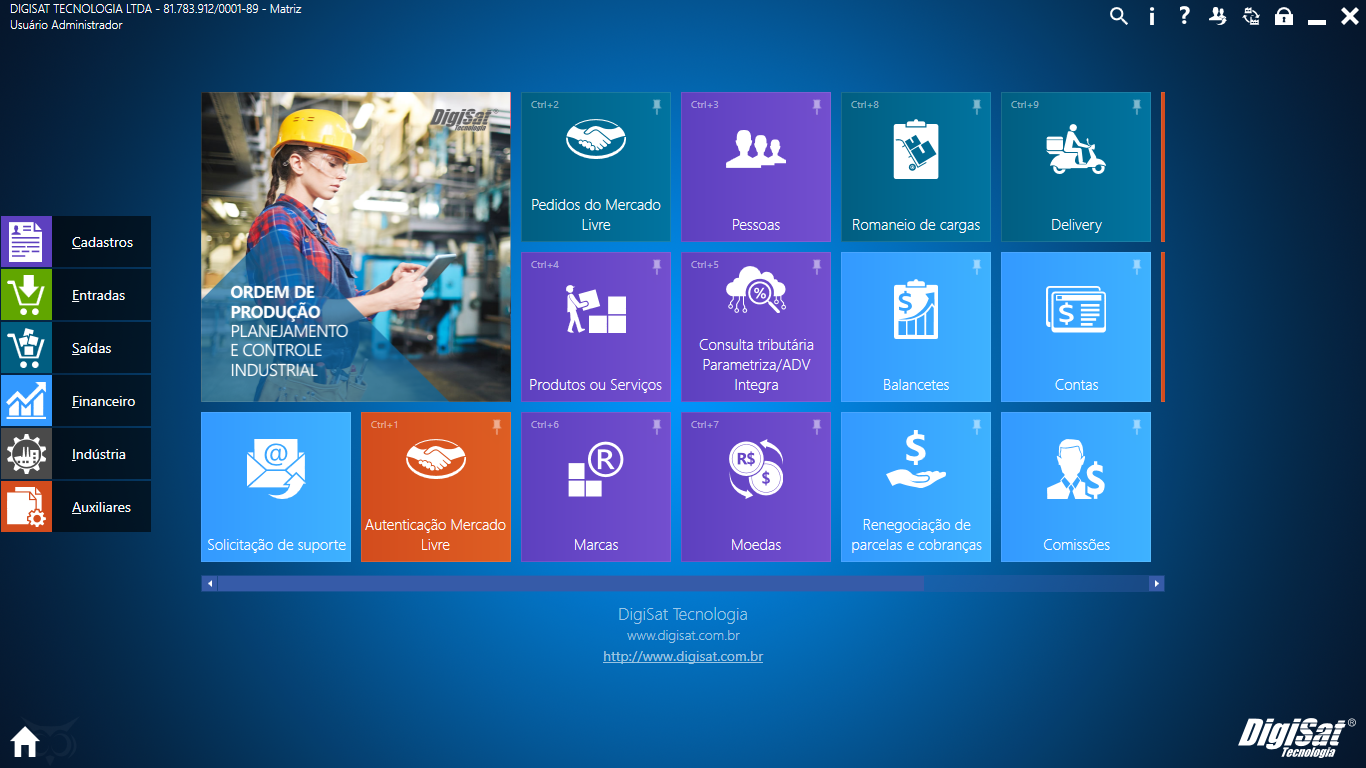Viewport: 1366px width, 768px height.
Task: Open the Pedidos do Mercado Livre tile
Action: pyautogui.click(x=596, y=167)
